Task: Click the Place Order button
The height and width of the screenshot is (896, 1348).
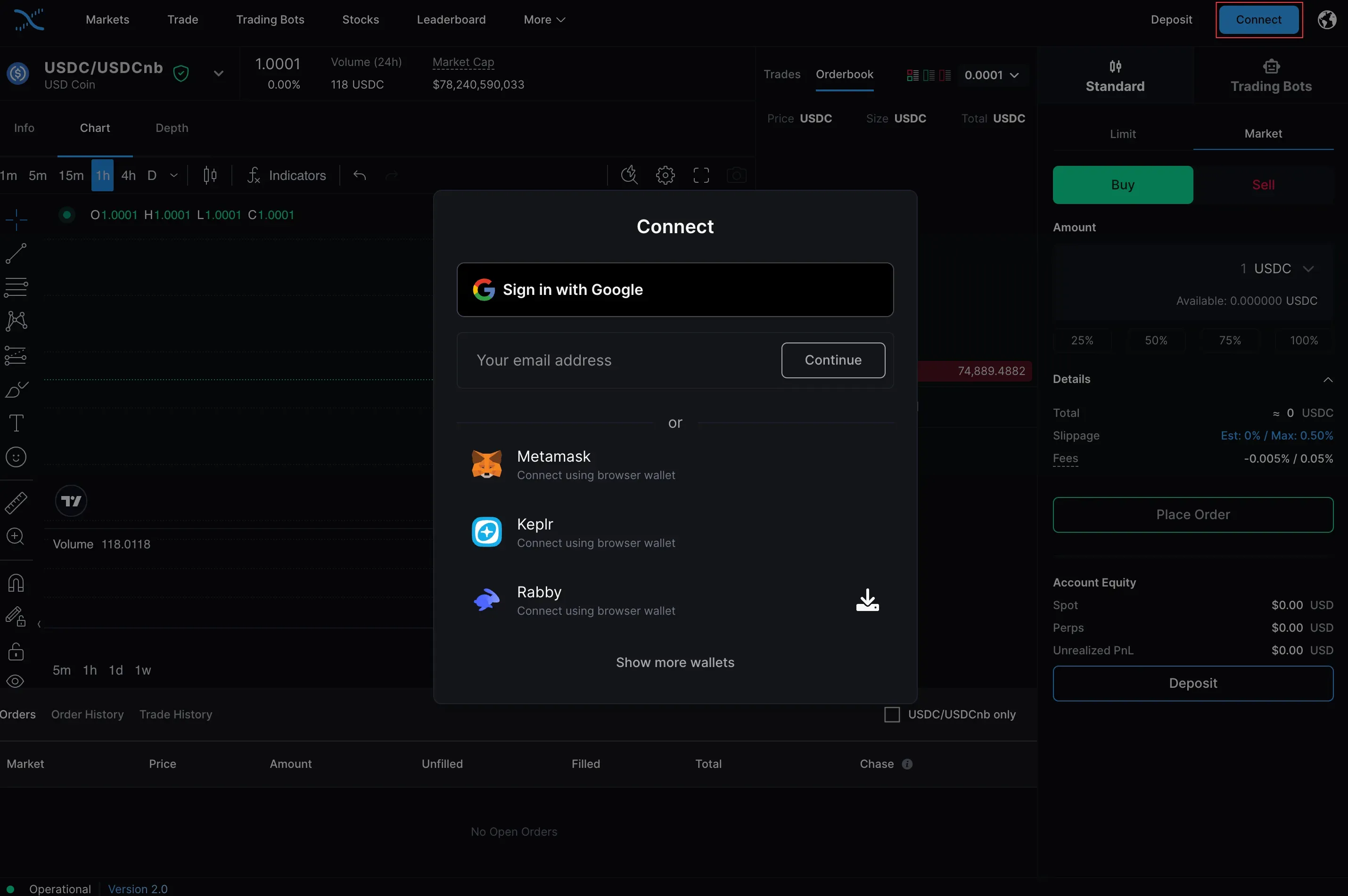Action: [x=1193, y=515]
